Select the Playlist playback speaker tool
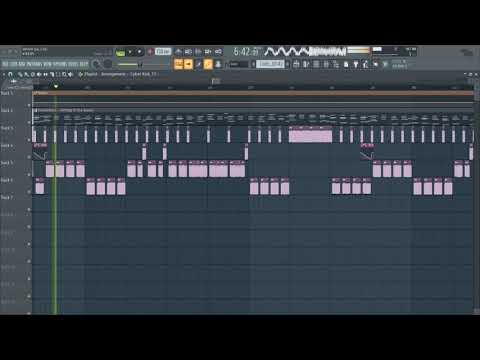 tap(71, 74)
